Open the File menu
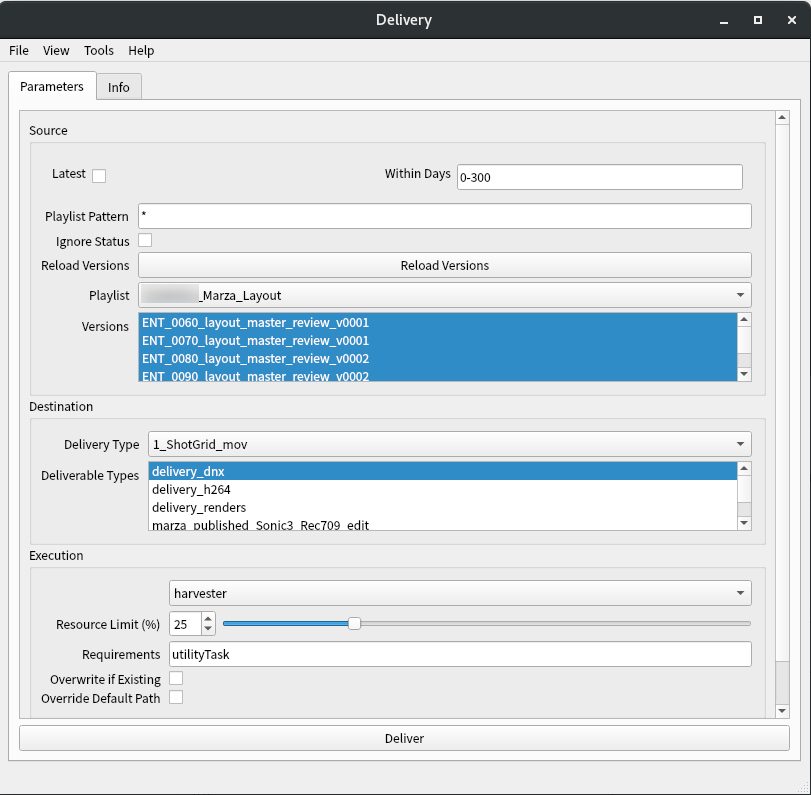The width and height of the screenshot is (811, 795). click(x=19, y=50)
